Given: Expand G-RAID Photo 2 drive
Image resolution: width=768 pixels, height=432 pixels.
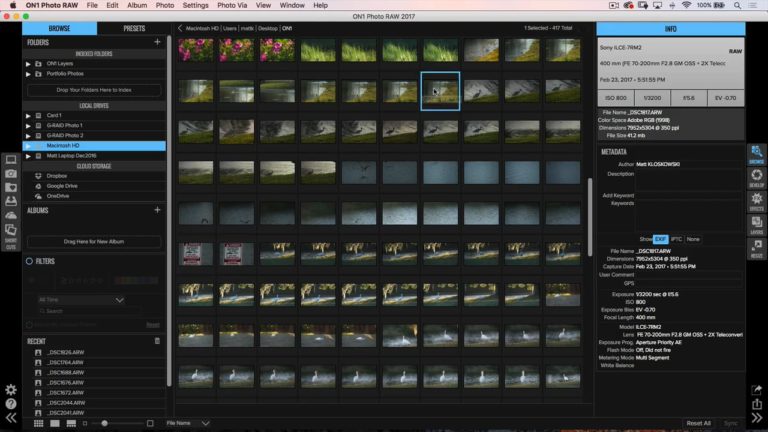Looking at the screenshot, I should [x=28, y=136].
